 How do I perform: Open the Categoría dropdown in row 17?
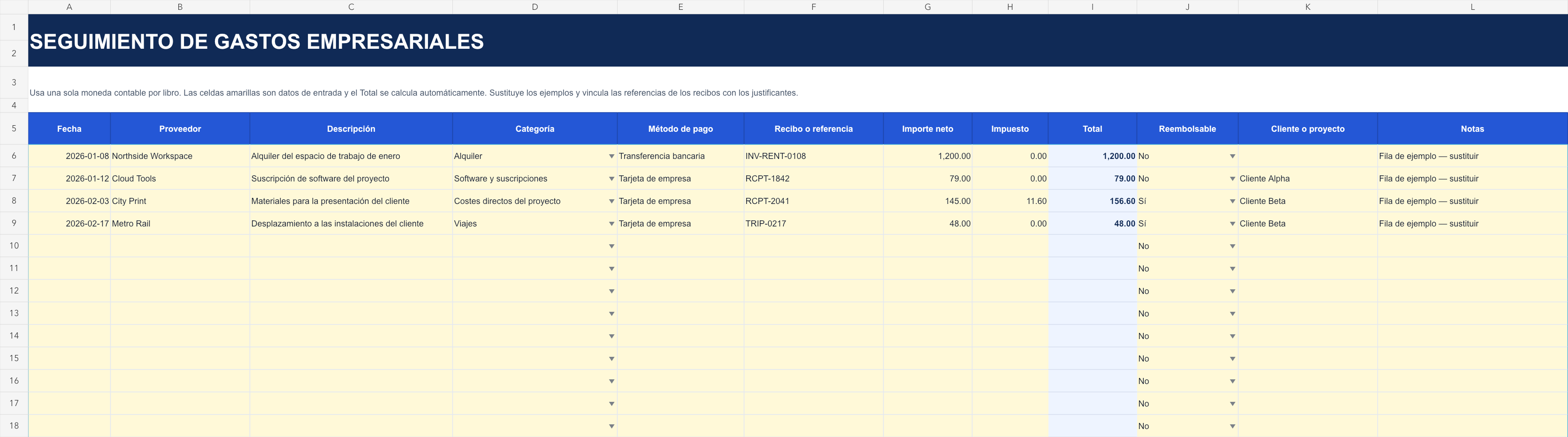point(611,404)
